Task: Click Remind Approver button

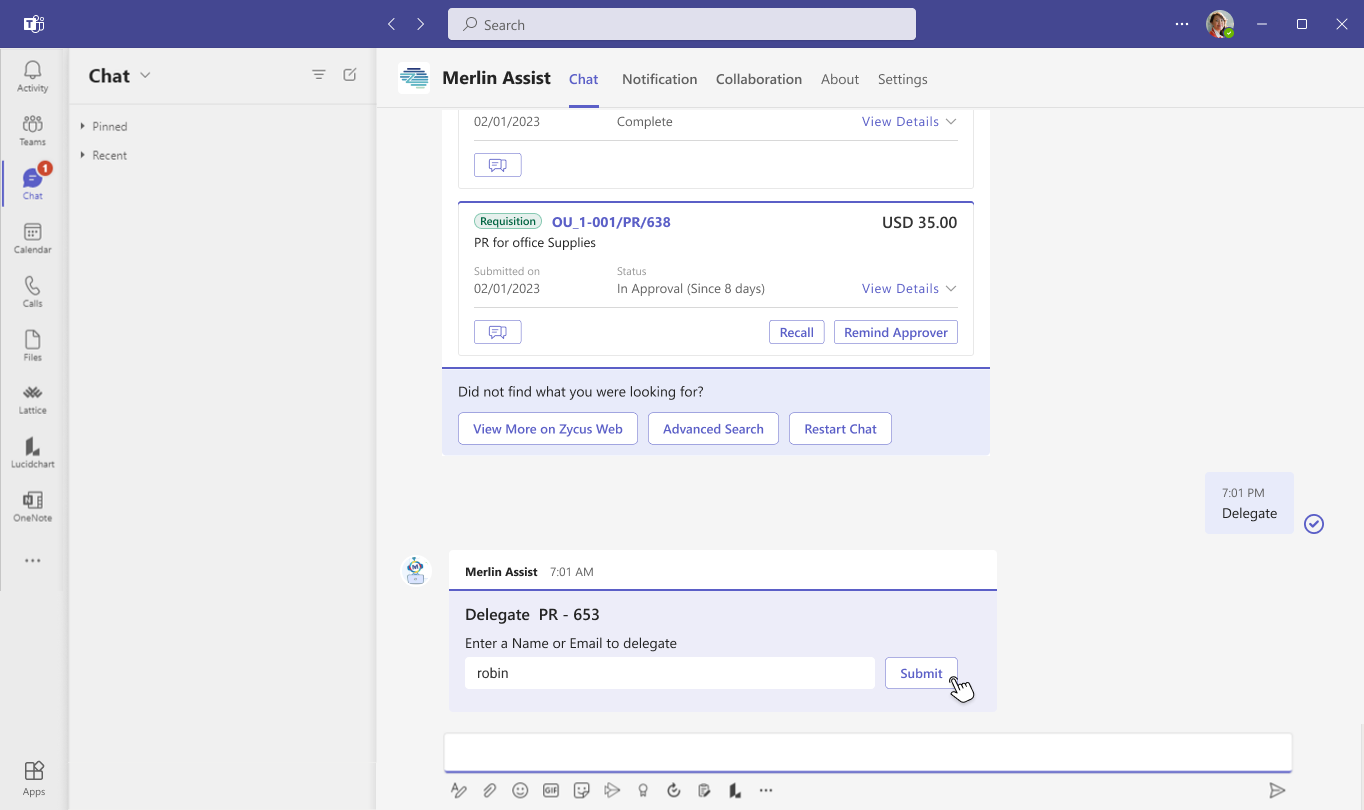Action: coord(896,332)
